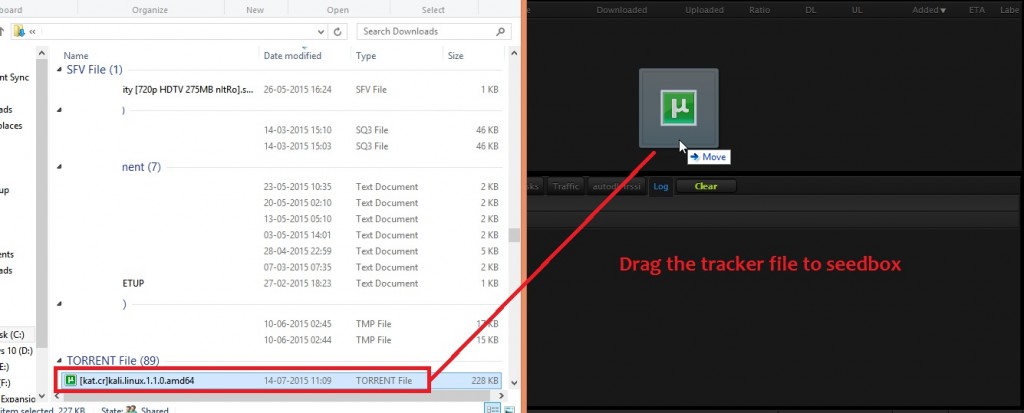Switch to Details view icon in status bar
The height and width of the screenshot is (413, 1024).
pyautogui.click(x=493, y=409)
